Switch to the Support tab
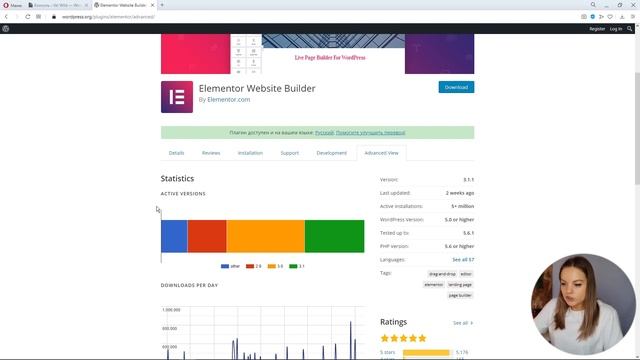This screenshot has width=640, height=360. point(289,153)
